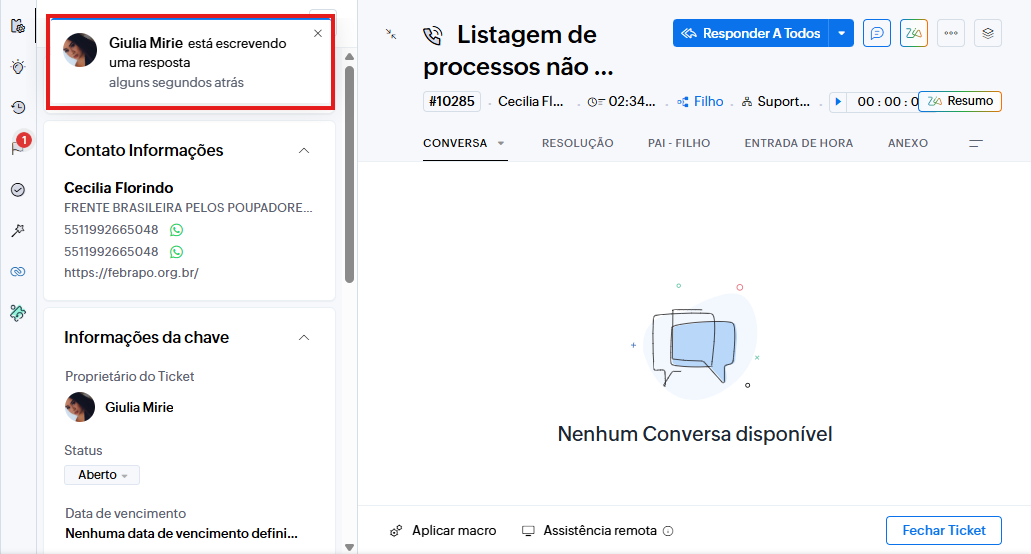Open the flag icon with notification badge
Screen dimensions: 1031x554
(18, 149)
